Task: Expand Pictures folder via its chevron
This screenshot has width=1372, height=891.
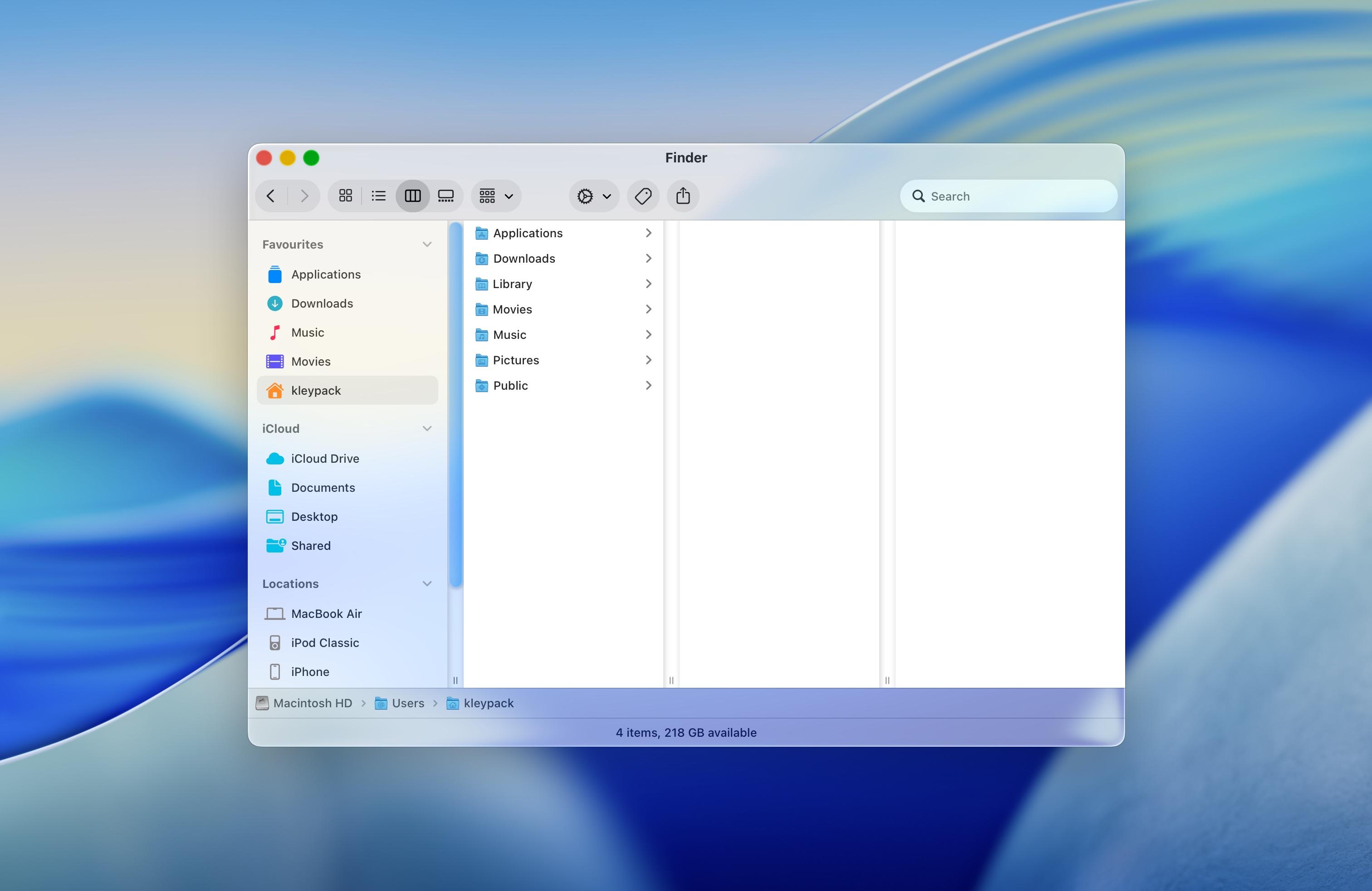Action: click(648, 360)
